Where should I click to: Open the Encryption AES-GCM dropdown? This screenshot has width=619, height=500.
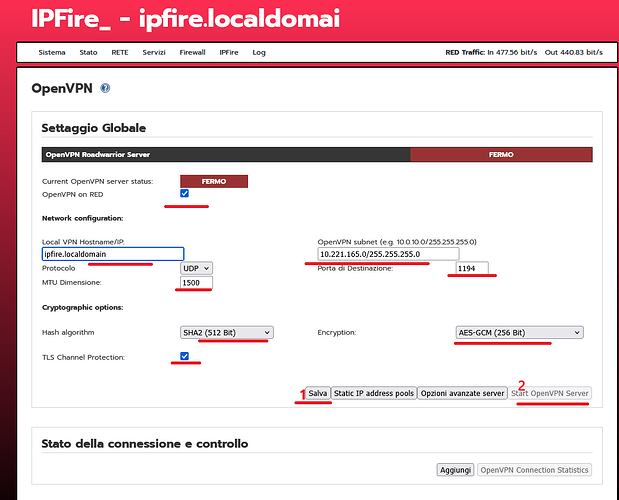tap(519, 333)
